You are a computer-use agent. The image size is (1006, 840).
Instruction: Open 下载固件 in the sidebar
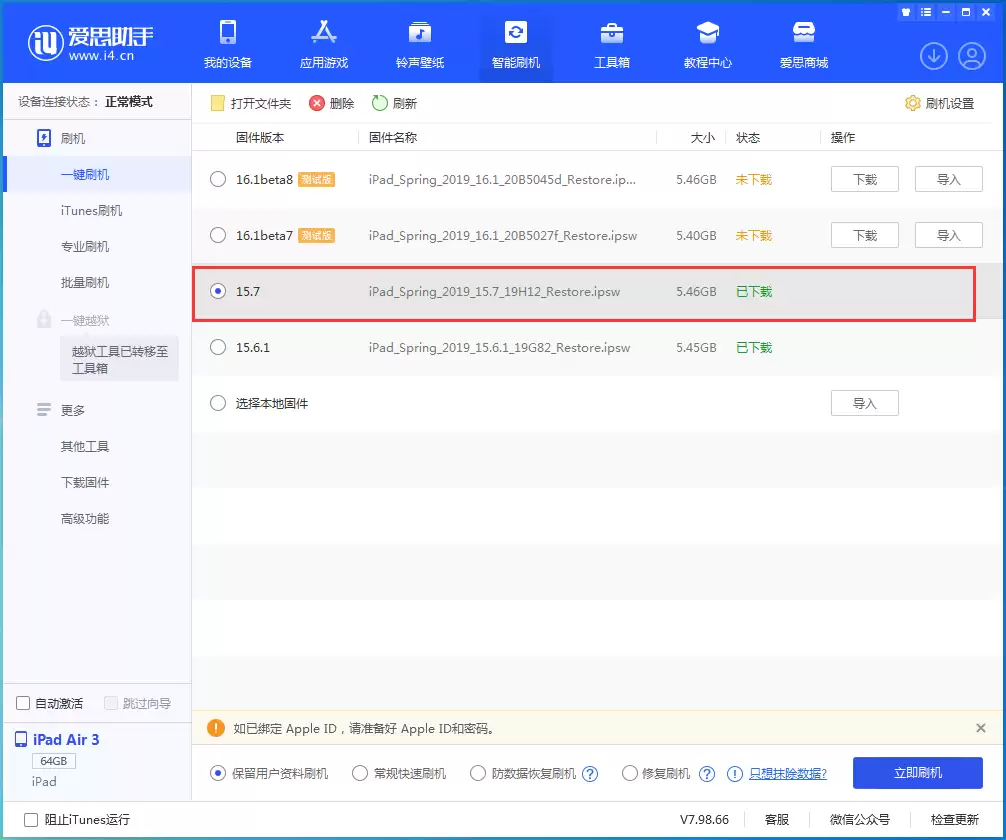coord(85,483)
